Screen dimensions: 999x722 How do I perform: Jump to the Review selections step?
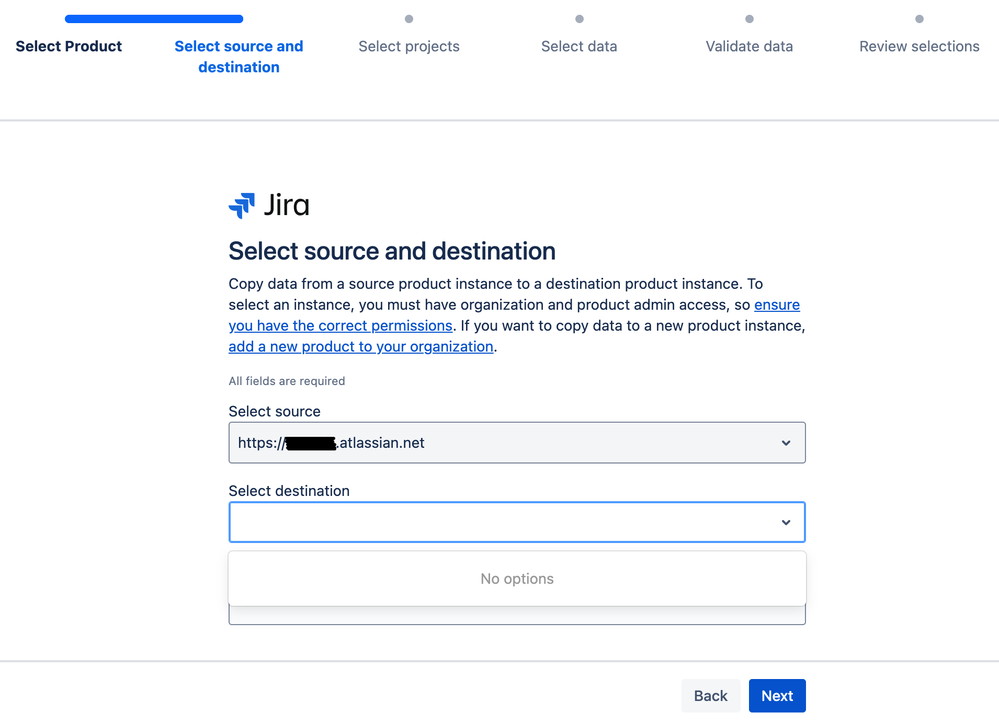[x=919, y=47]
